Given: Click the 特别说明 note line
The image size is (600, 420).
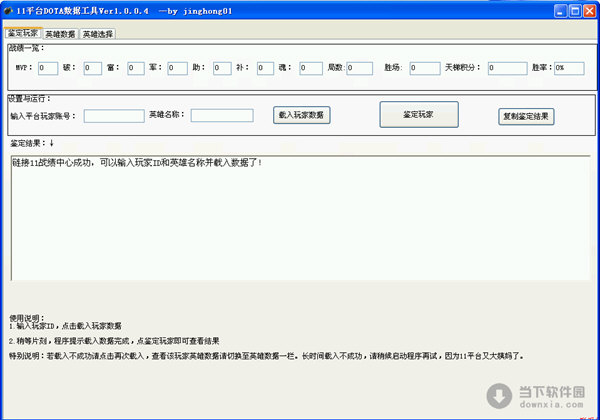Looking at the screenshot, I should pos(266,356).
